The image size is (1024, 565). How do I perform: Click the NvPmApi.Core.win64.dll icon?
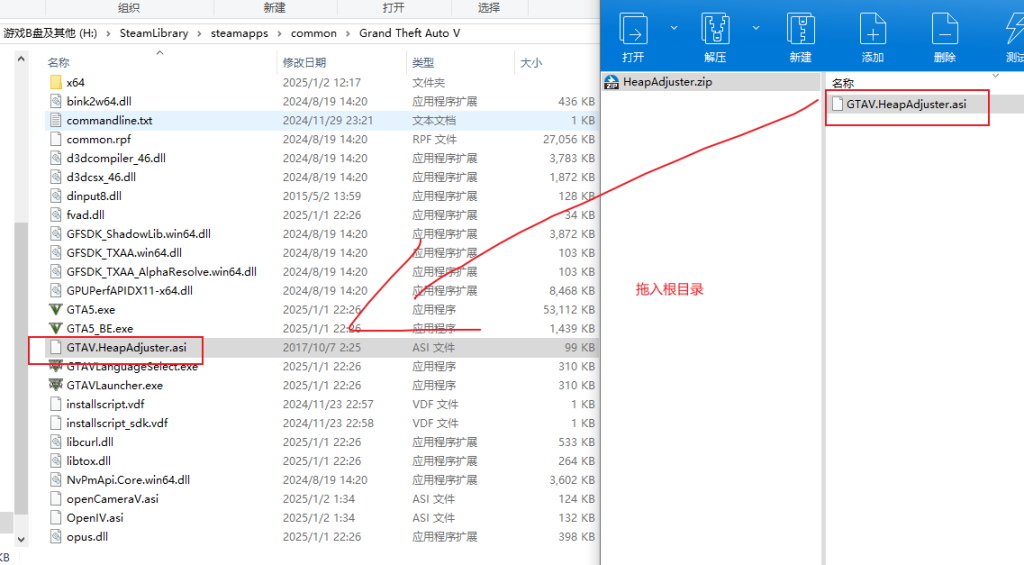coord(56,480)
